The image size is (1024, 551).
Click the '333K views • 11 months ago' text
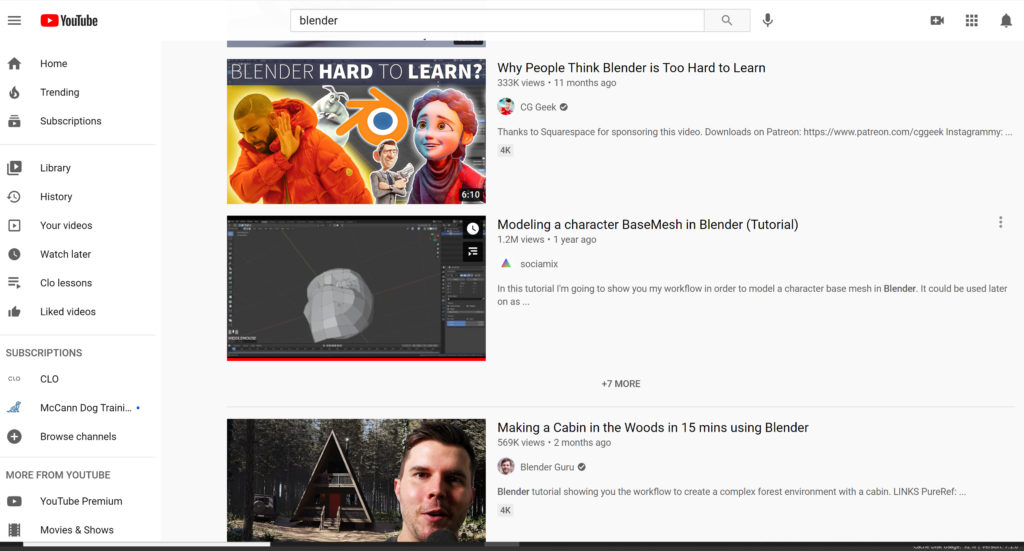click(x=556, y=83)
